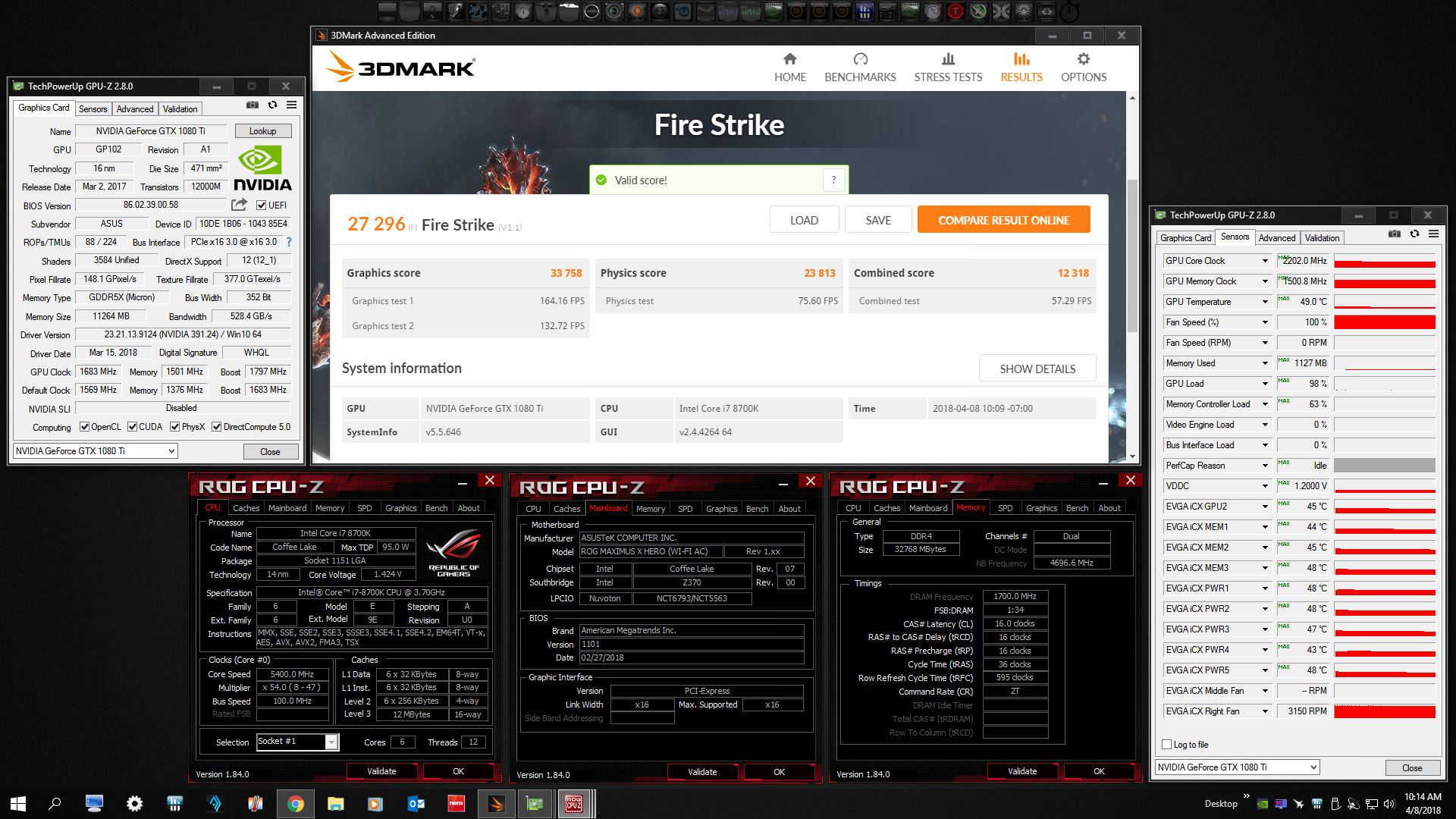The width and height of the screenshot is (1456, 819).
Task: Take screenshot in left GPU-Z window
Action: click(x=253, y=105)
